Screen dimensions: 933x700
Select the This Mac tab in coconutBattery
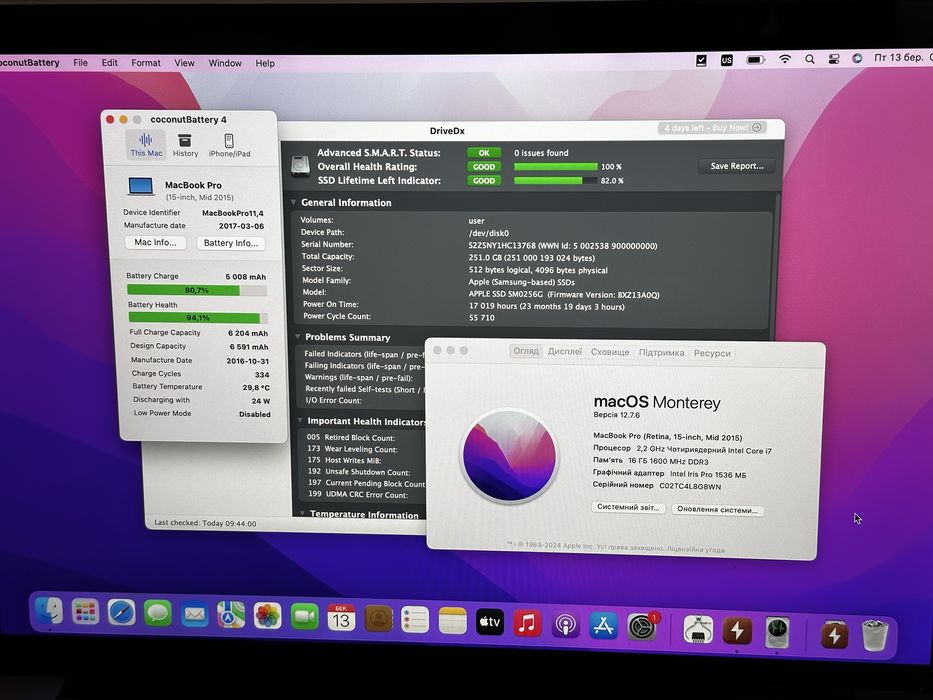pyautogui.click(x=146, y=145)
